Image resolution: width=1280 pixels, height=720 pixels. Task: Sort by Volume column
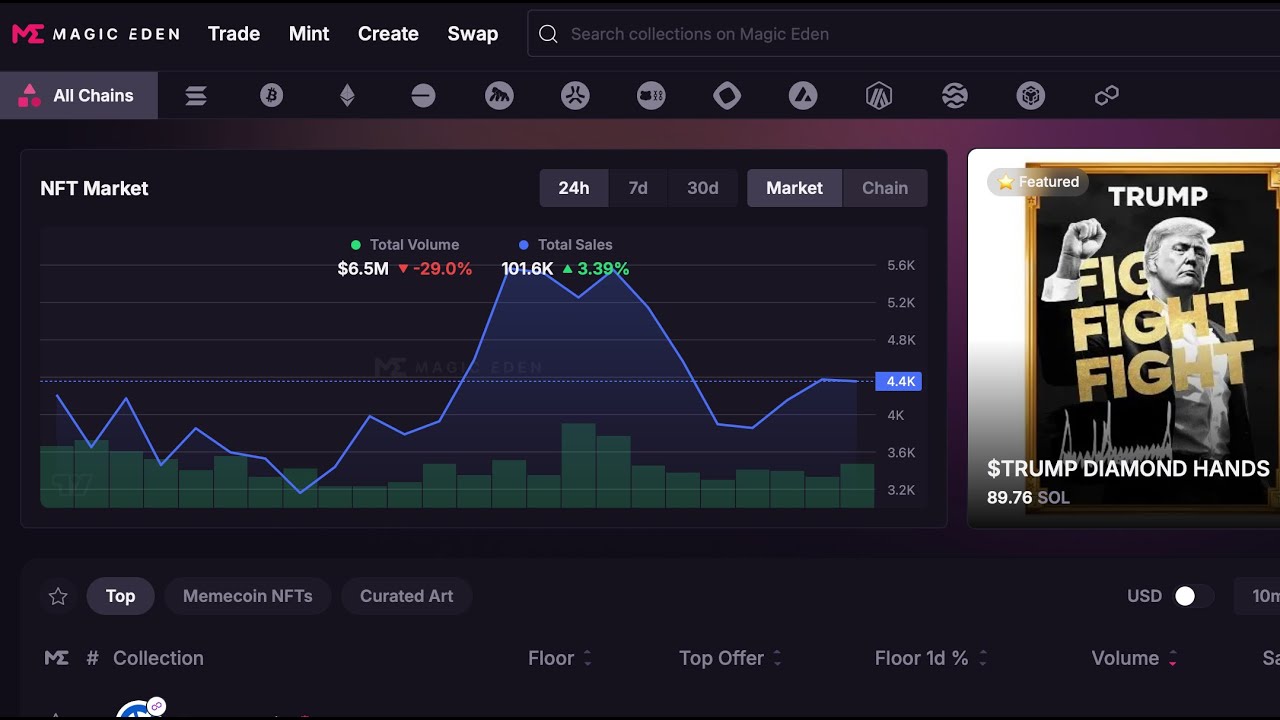point(1135,658)
